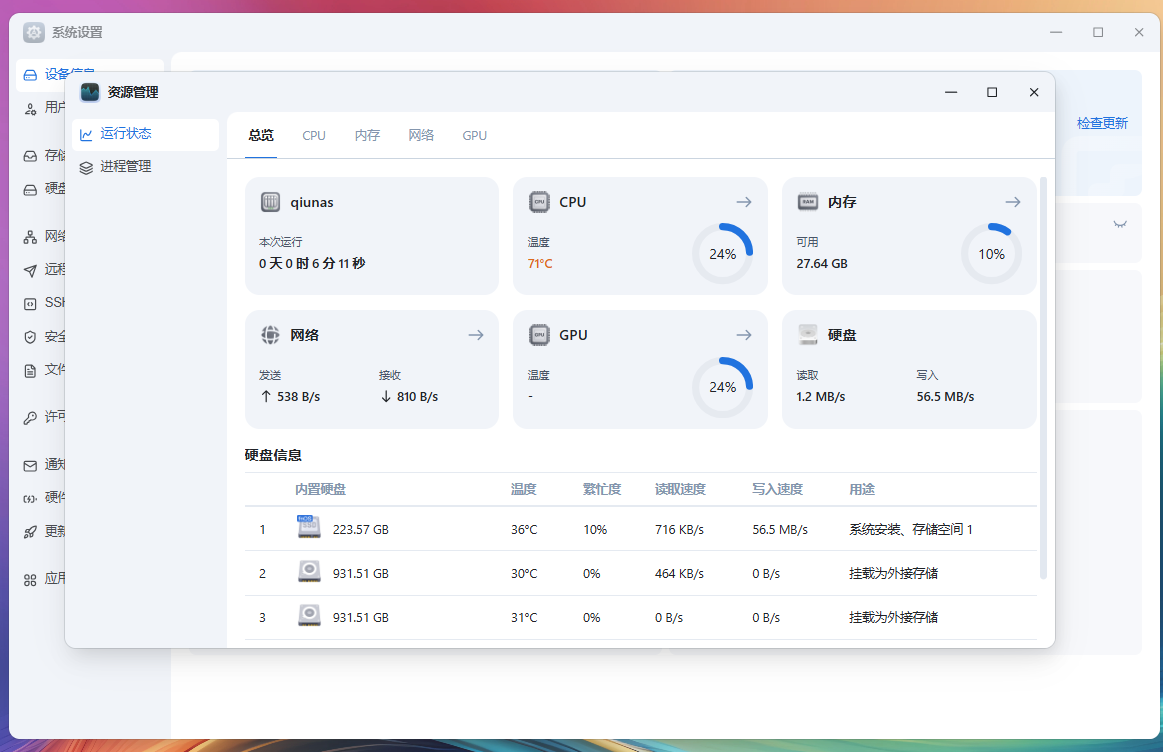1163x752 pixels.
Task: Click the drive icon in 硬盘 card
Action: point(808,335)
